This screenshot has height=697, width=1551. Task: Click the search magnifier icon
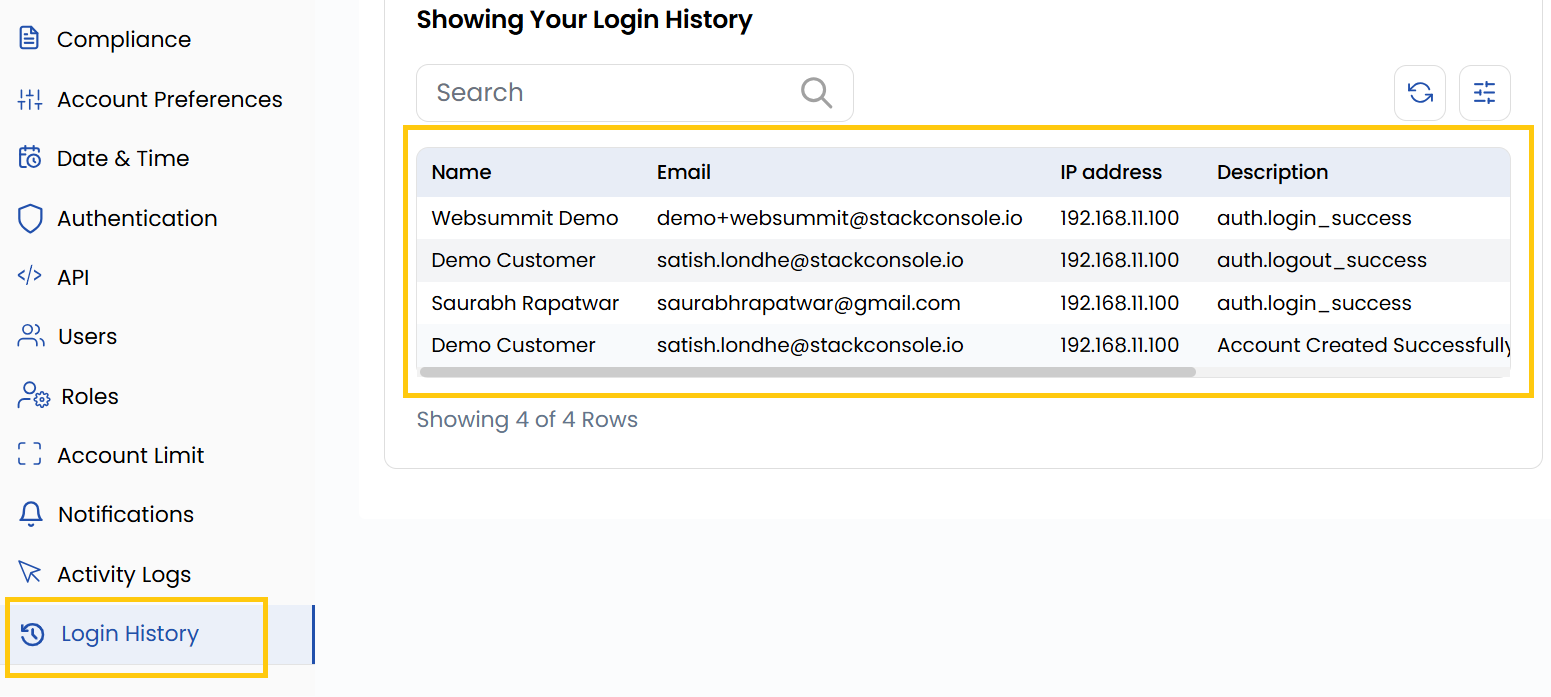pos(816,92)
